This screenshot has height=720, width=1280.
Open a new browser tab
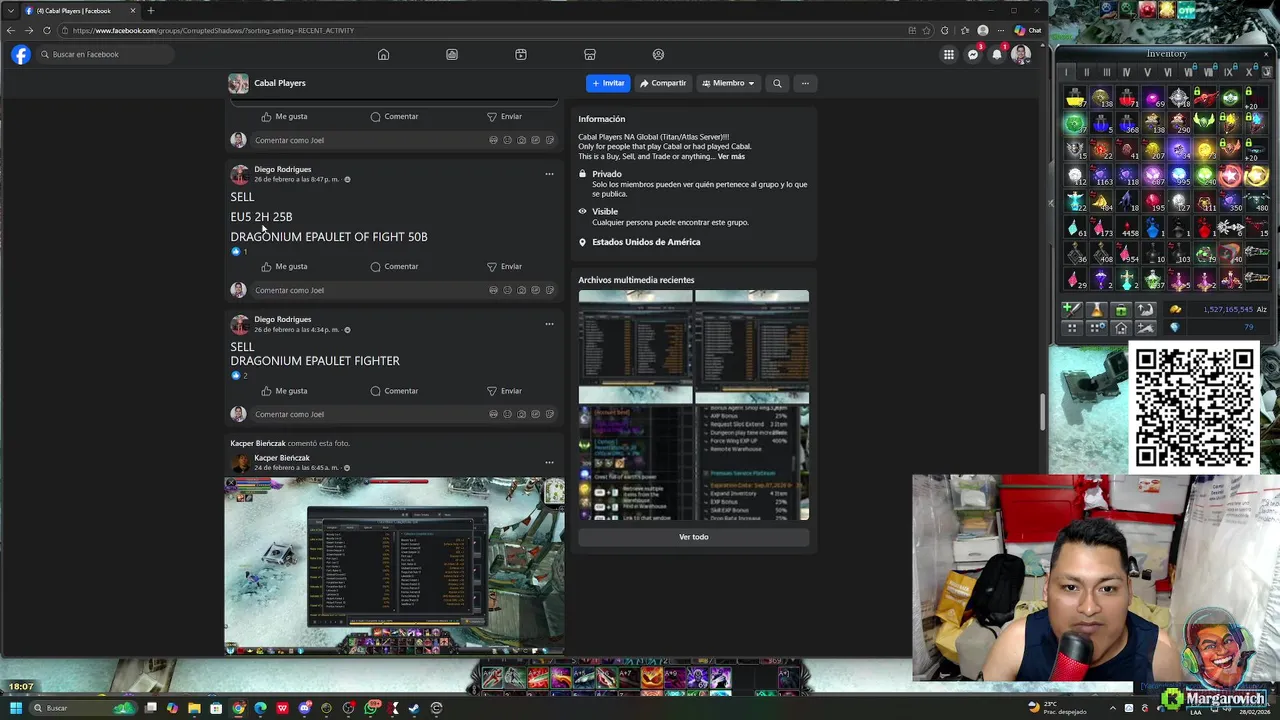click(x=151, y=10)
